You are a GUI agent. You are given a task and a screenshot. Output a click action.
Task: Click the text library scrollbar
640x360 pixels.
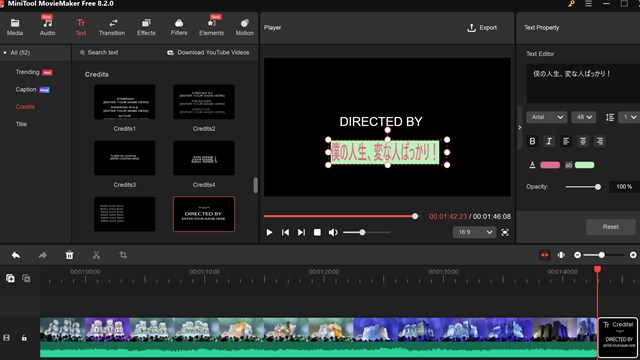[x=256, y=185]
